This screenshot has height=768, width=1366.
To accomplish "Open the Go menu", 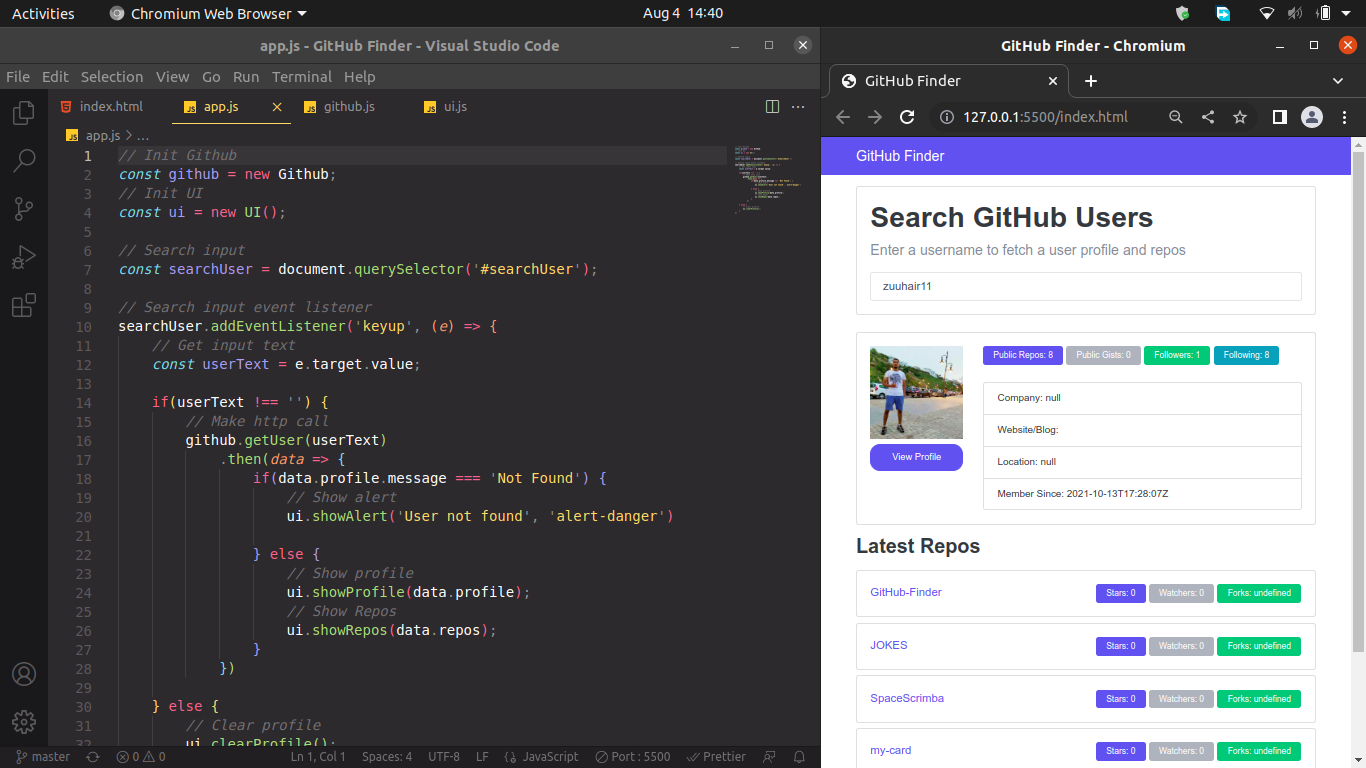I will 211,77.
